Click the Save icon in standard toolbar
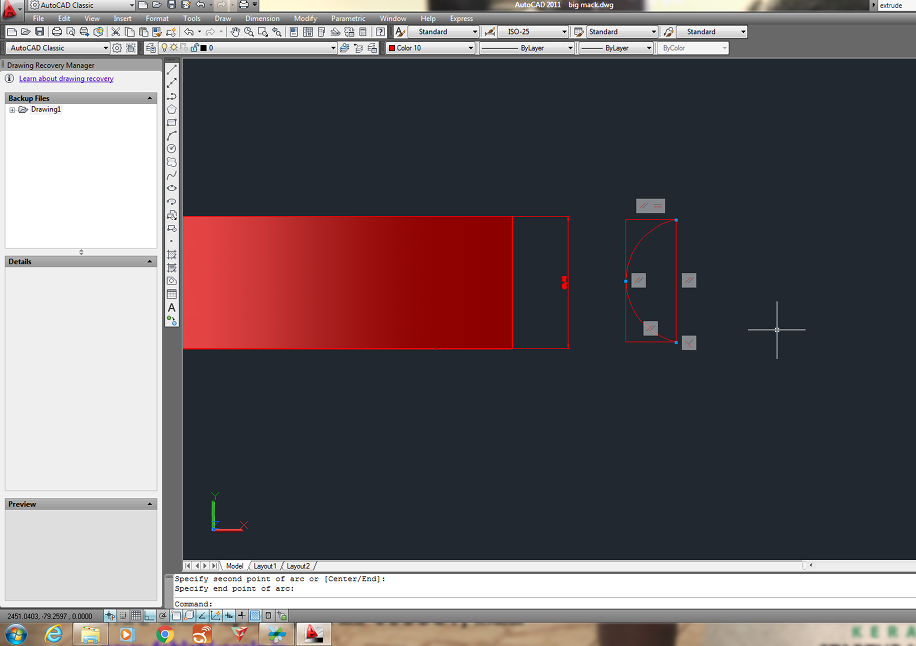Screen dimensions: 916x646 (x=39, y=32)
